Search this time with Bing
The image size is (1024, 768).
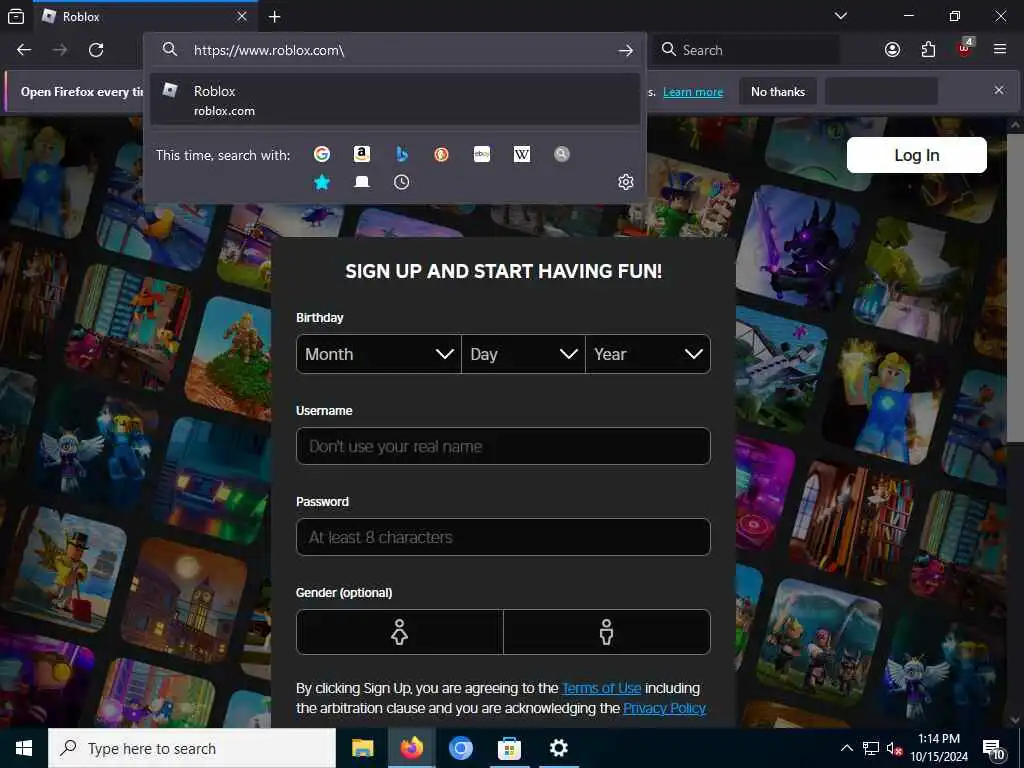(402, 154)
